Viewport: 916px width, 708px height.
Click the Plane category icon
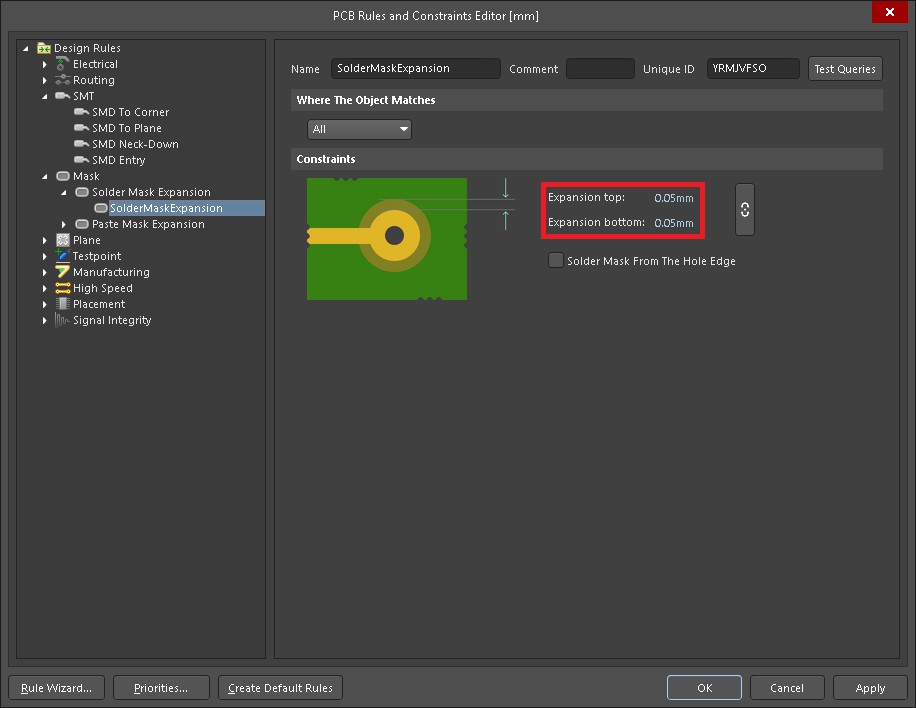(x=63, y=240)
